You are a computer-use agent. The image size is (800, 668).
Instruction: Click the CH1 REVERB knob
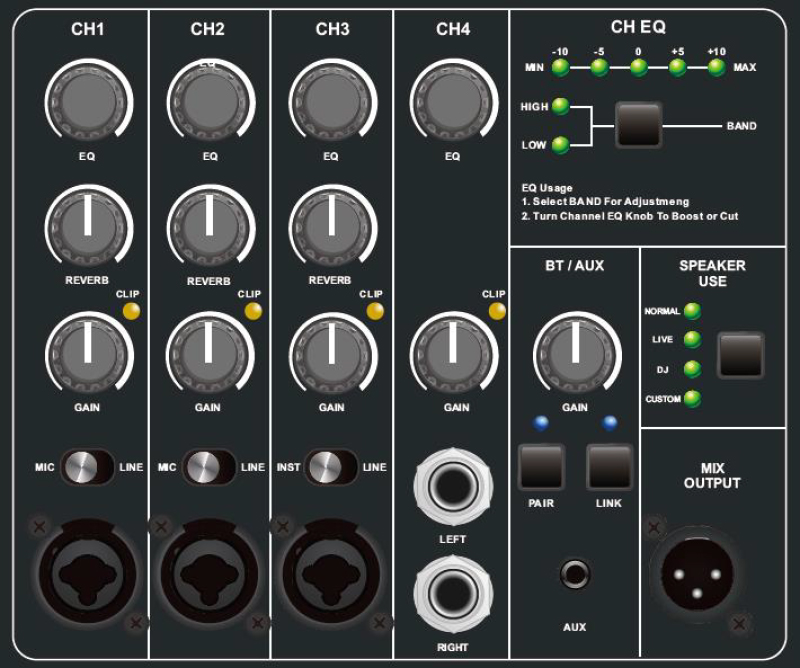(89, 227)
